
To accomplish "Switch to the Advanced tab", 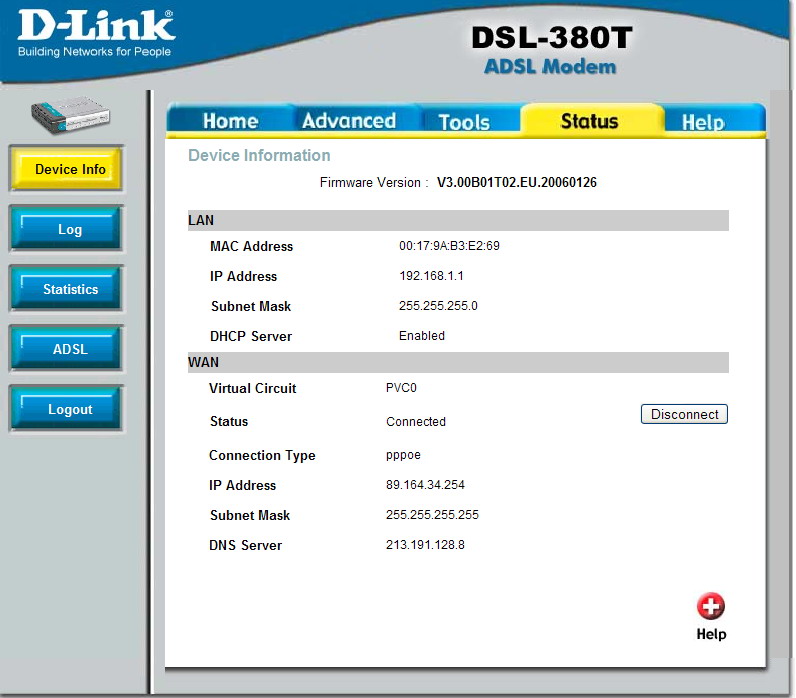I will point(349,121).
